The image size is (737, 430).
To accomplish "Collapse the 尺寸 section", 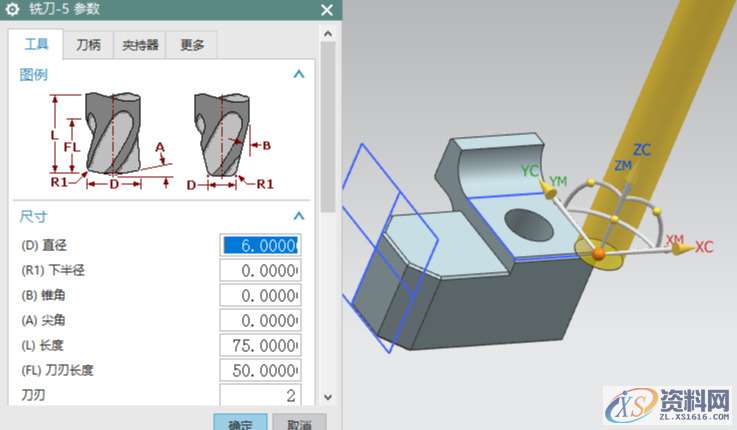I will [297, 215].
